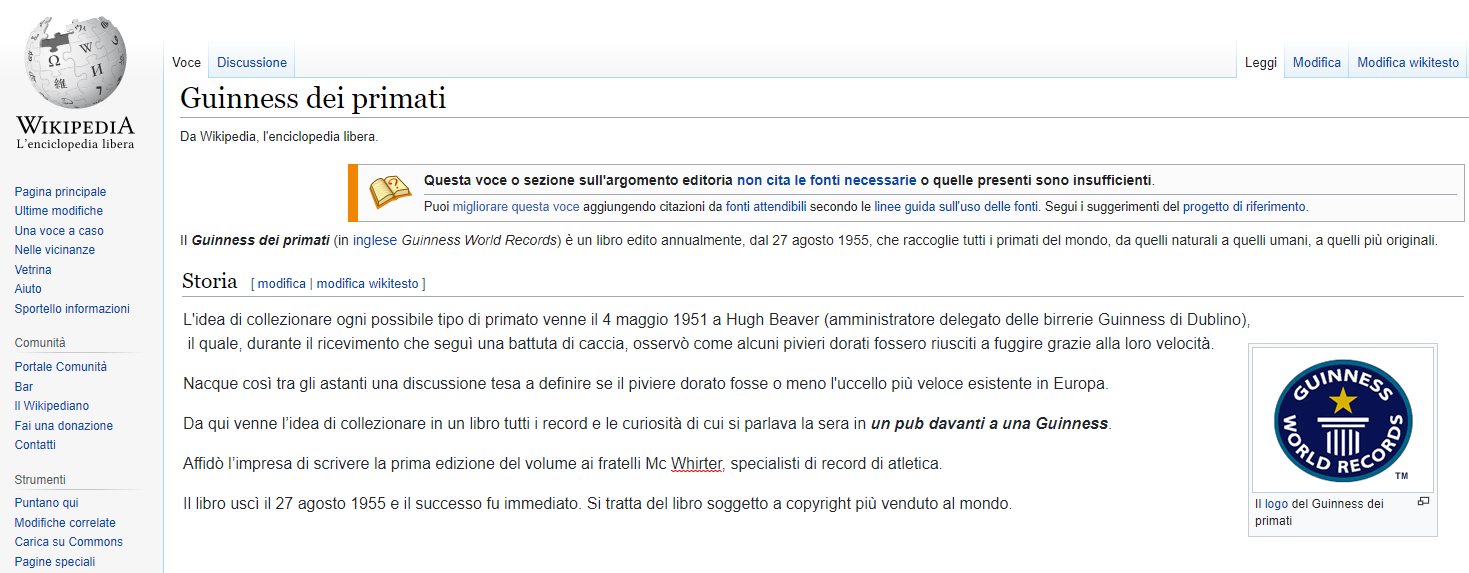The width and height of the screenshot is (1469, 573).
Task: Click the Aiuto sidebar link
Action: pos(28,289)
